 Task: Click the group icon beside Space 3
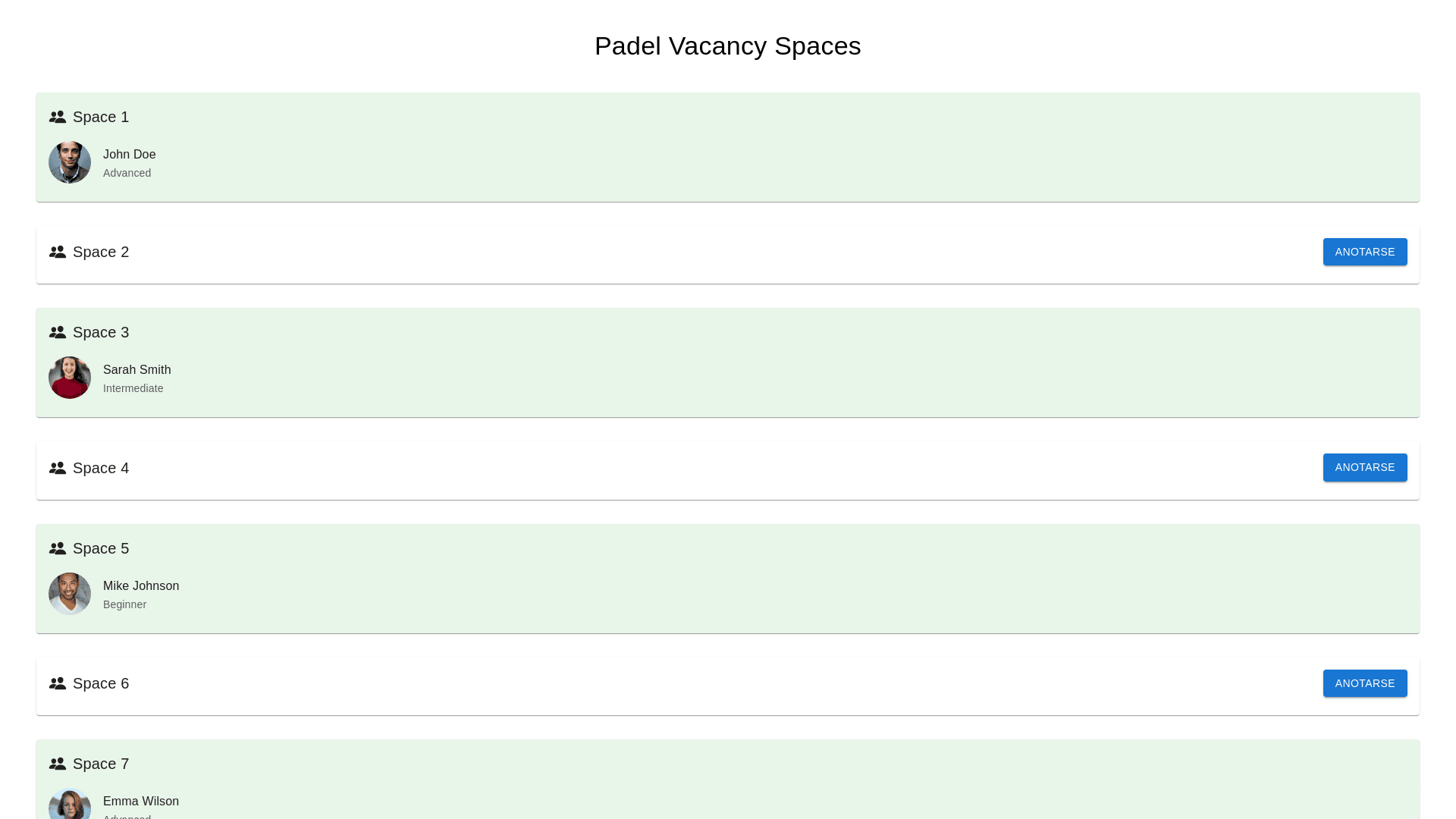click(58, 332)
